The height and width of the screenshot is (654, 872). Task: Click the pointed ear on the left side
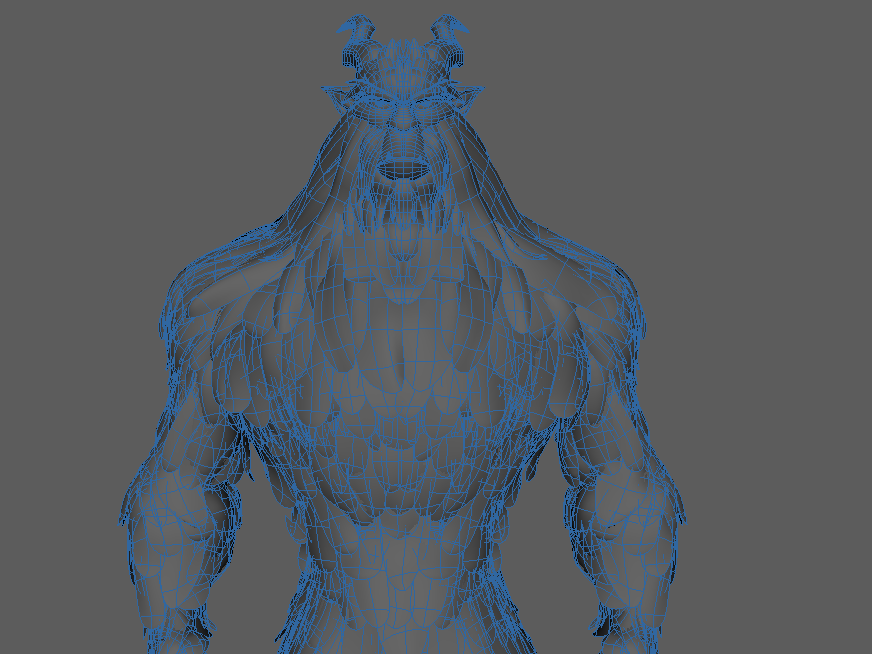click(x=338, y=94)
